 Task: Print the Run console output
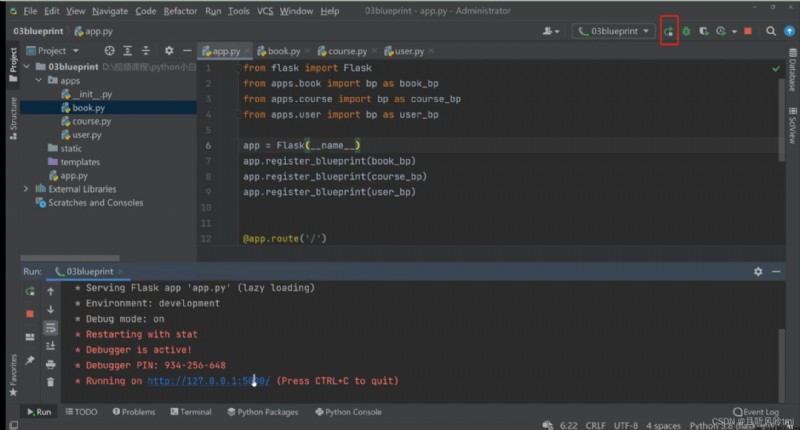tap(51, 364)
